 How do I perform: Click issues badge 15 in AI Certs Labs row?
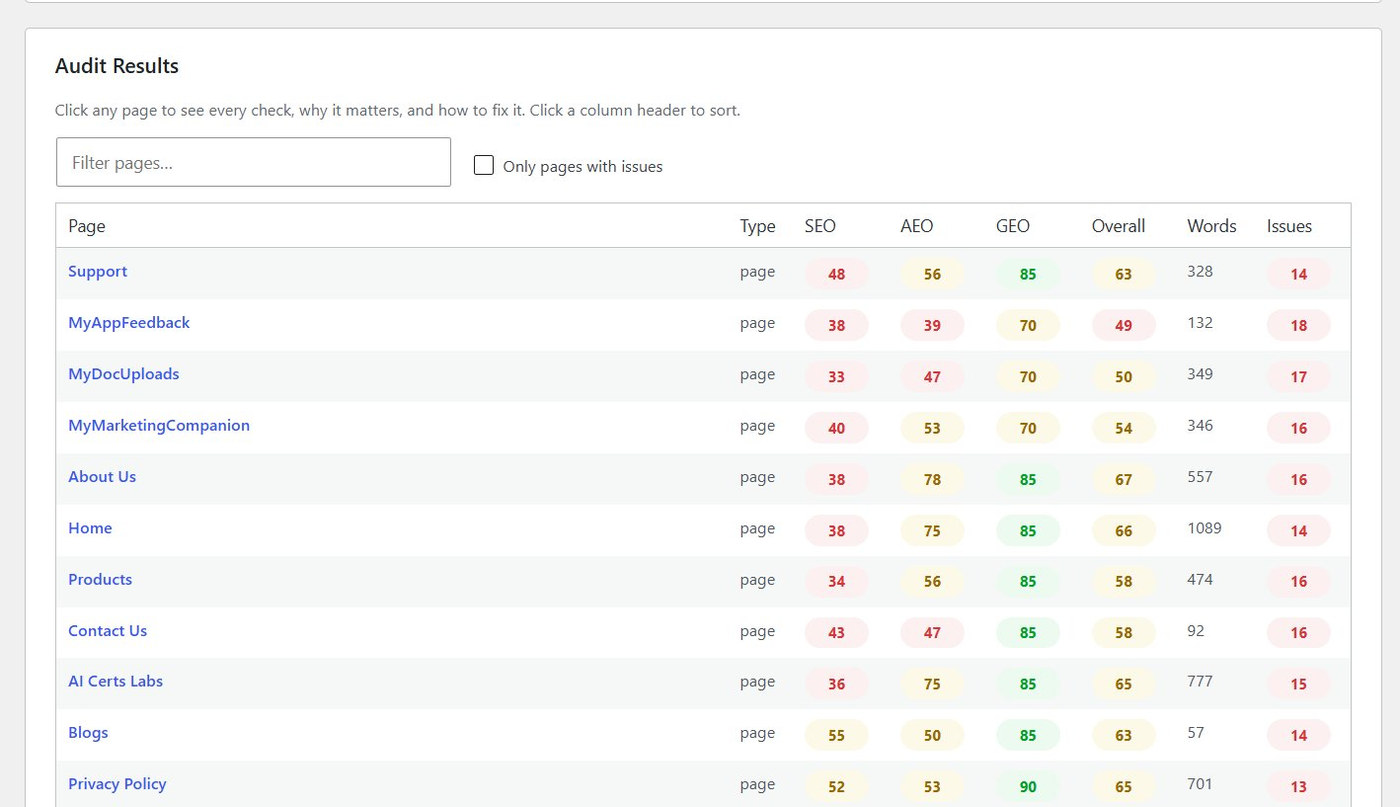(x=1299, y=684)
